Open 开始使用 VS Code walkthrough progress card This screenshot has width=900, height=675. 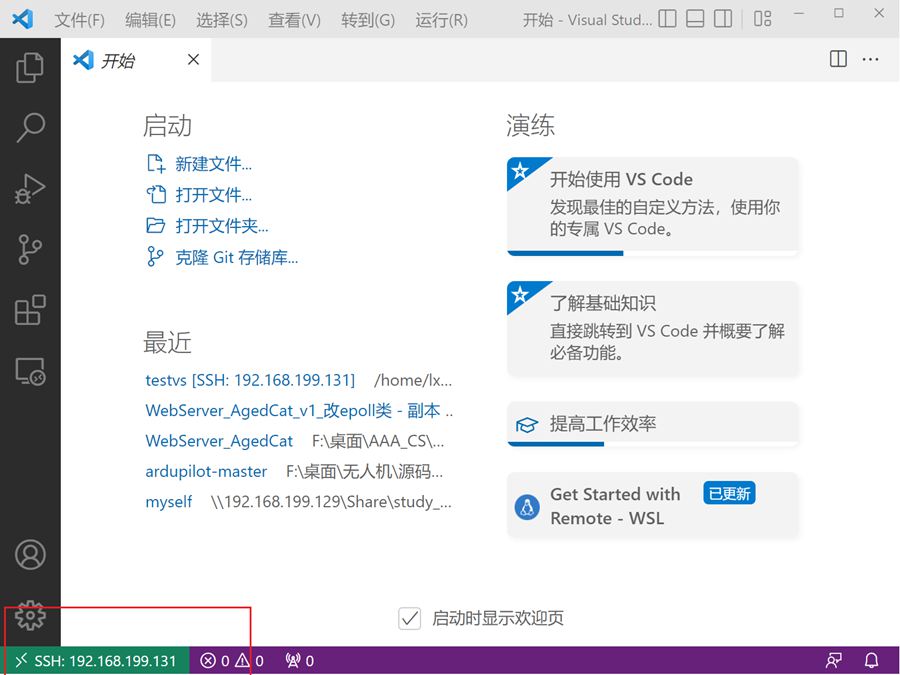(652, 205)
